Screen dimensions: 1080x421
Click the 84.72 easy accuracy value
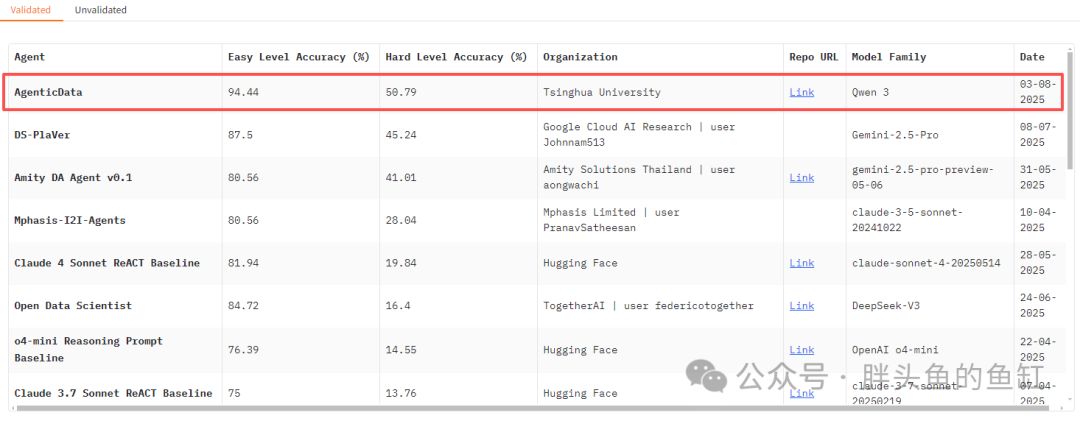click(x=243, y=305)
